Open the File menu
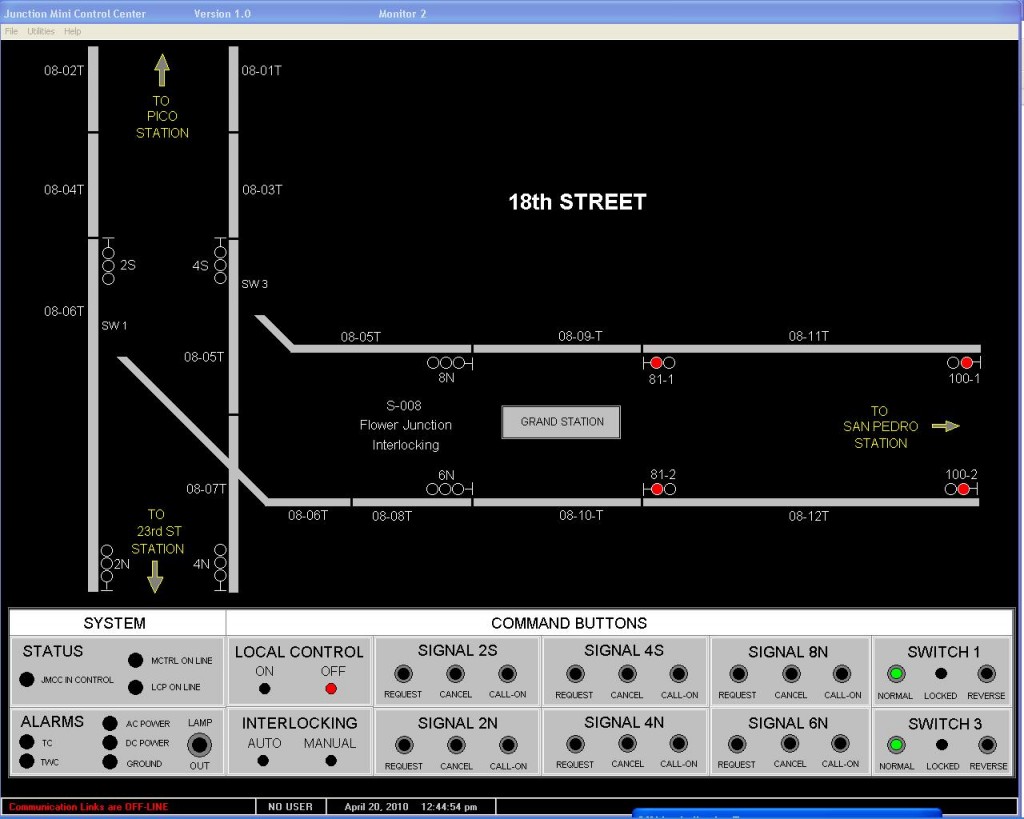 coord(12,31)
